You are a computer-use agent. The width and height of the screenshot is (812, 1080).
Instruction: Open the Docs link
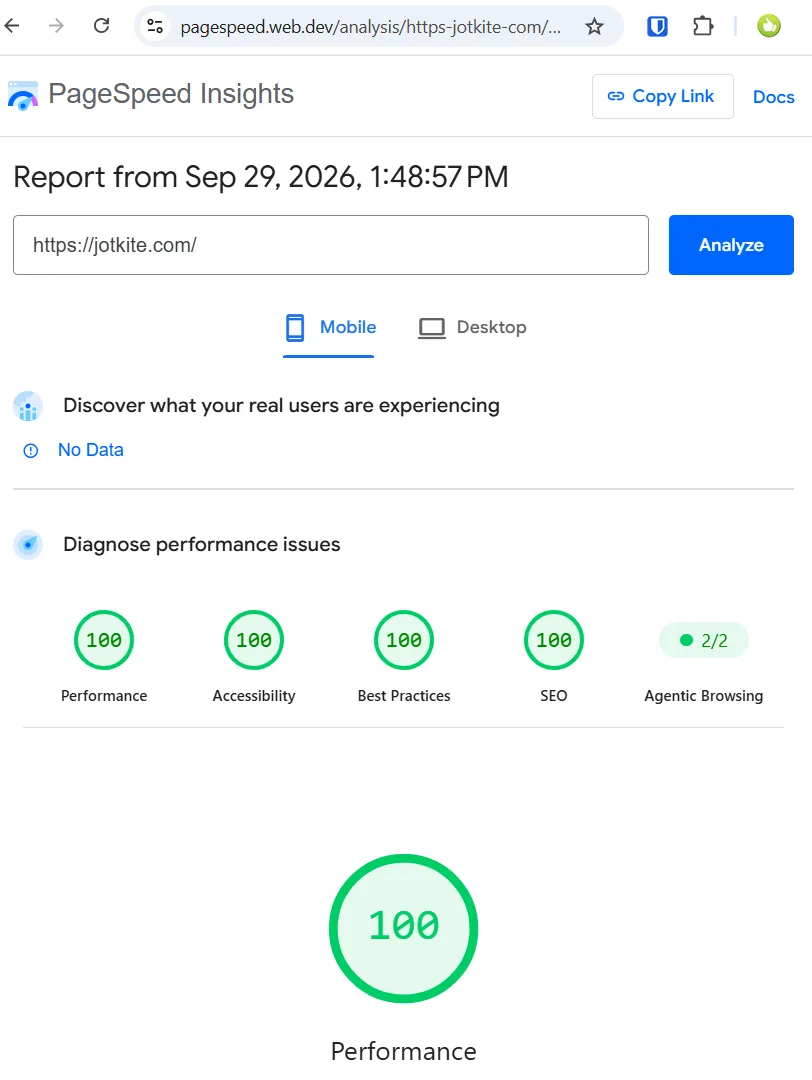tap(773, 97)
